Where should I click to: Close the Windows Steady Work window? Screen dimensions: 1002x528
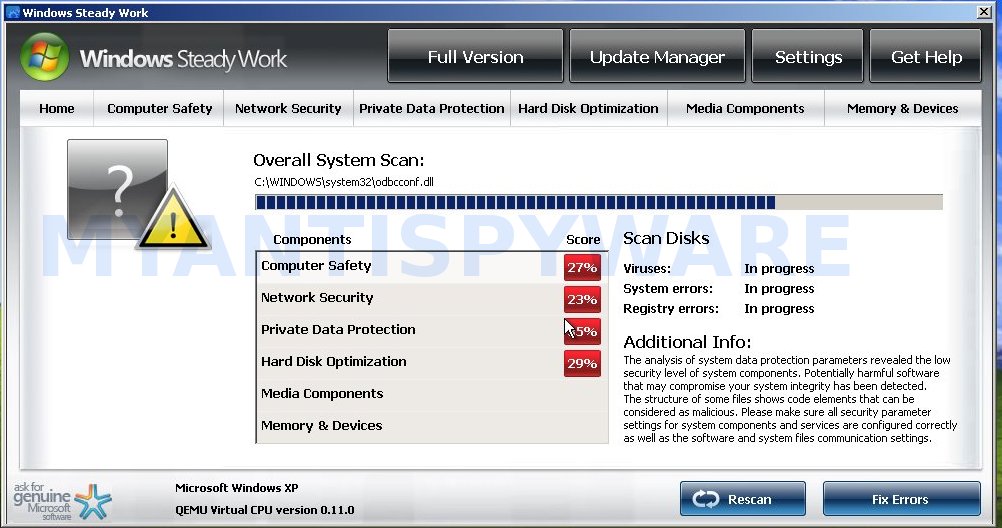tap(984, 12)
